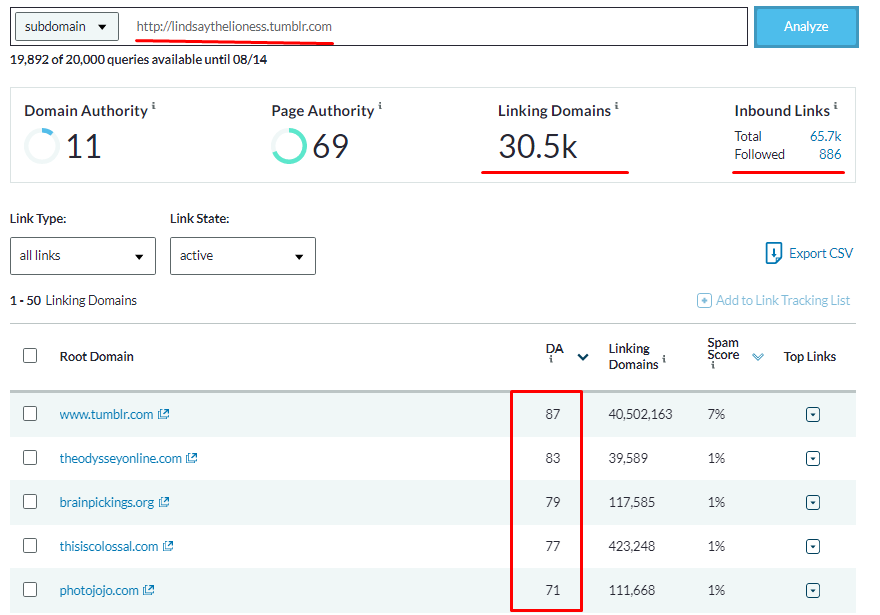
Task: Check the photojojo.com row checkbox
Action: tap(30, 590)
